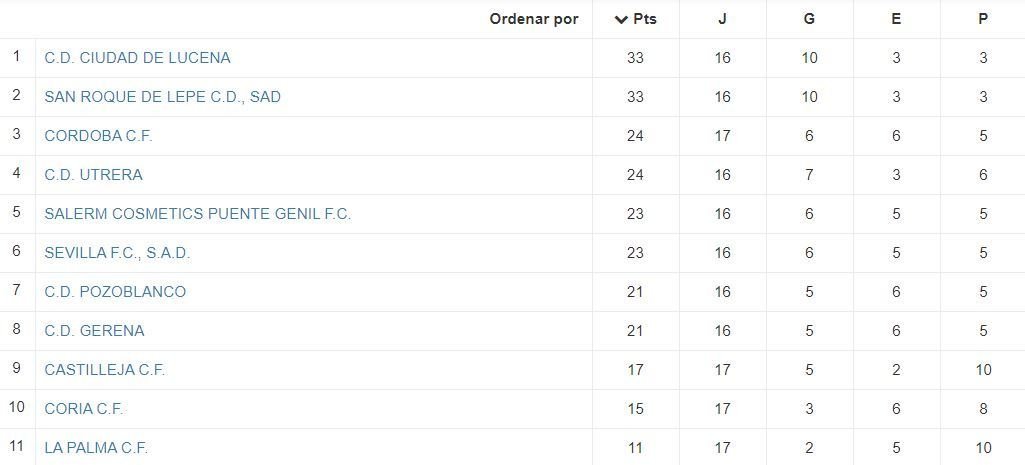Click the Ordenar por label

click(x=534, y=20)
